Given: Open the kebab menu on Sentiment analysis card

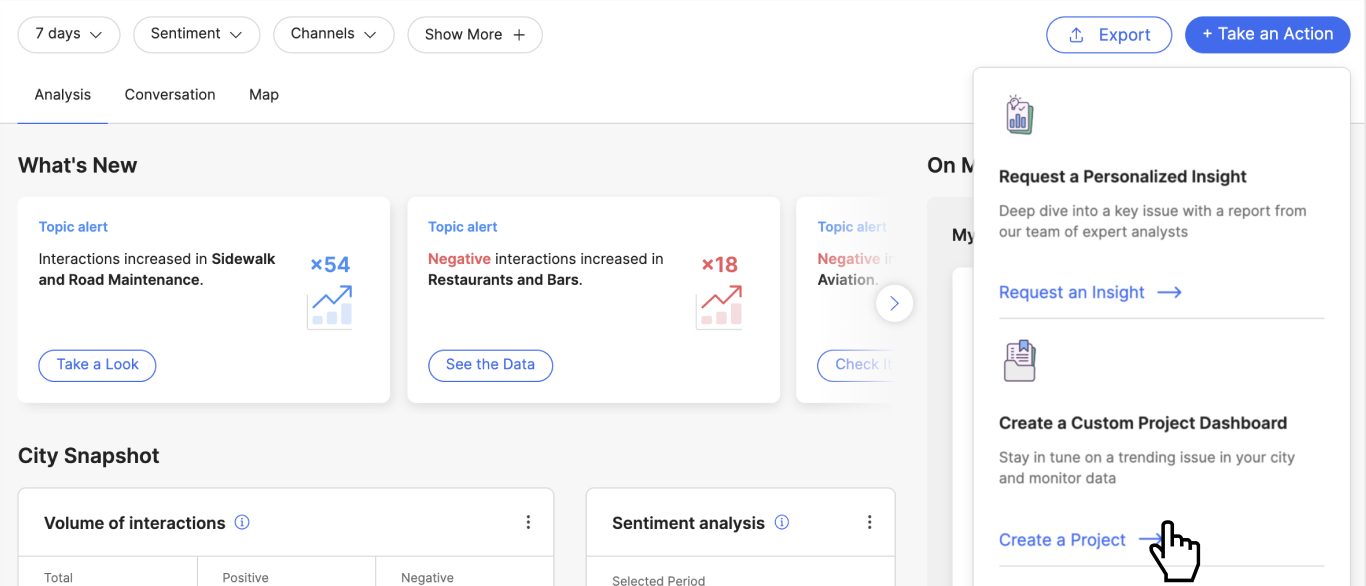Looking at the screenshot, I should coord(869,522).
